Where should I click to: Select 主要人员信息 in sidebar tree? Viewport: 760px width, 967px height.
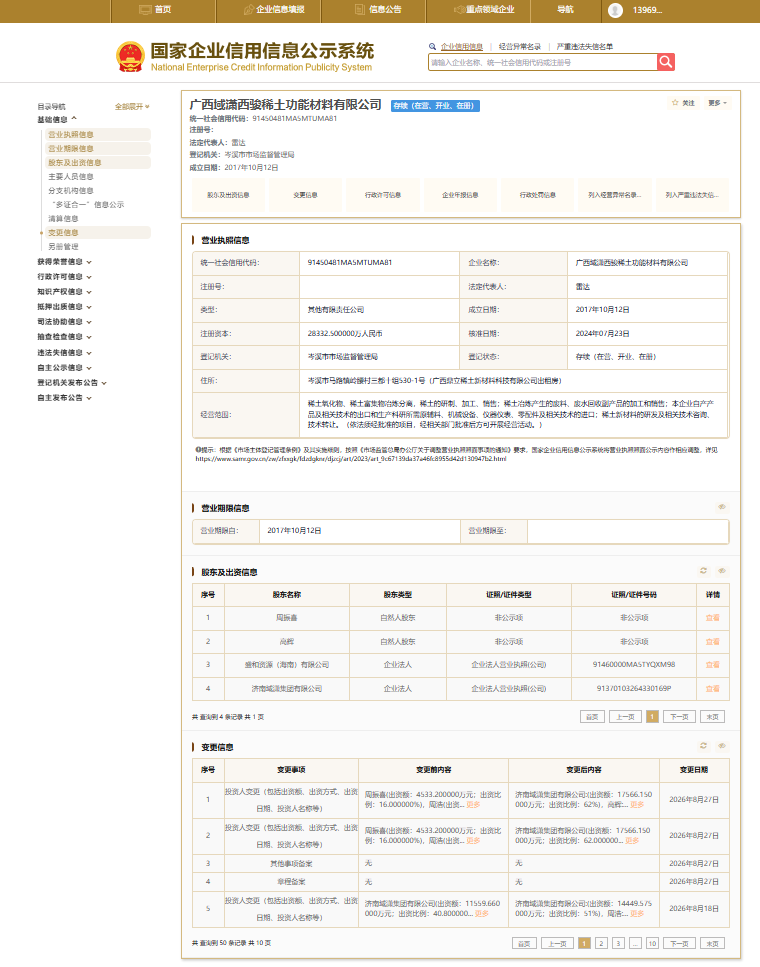click(x=71, y=176)
